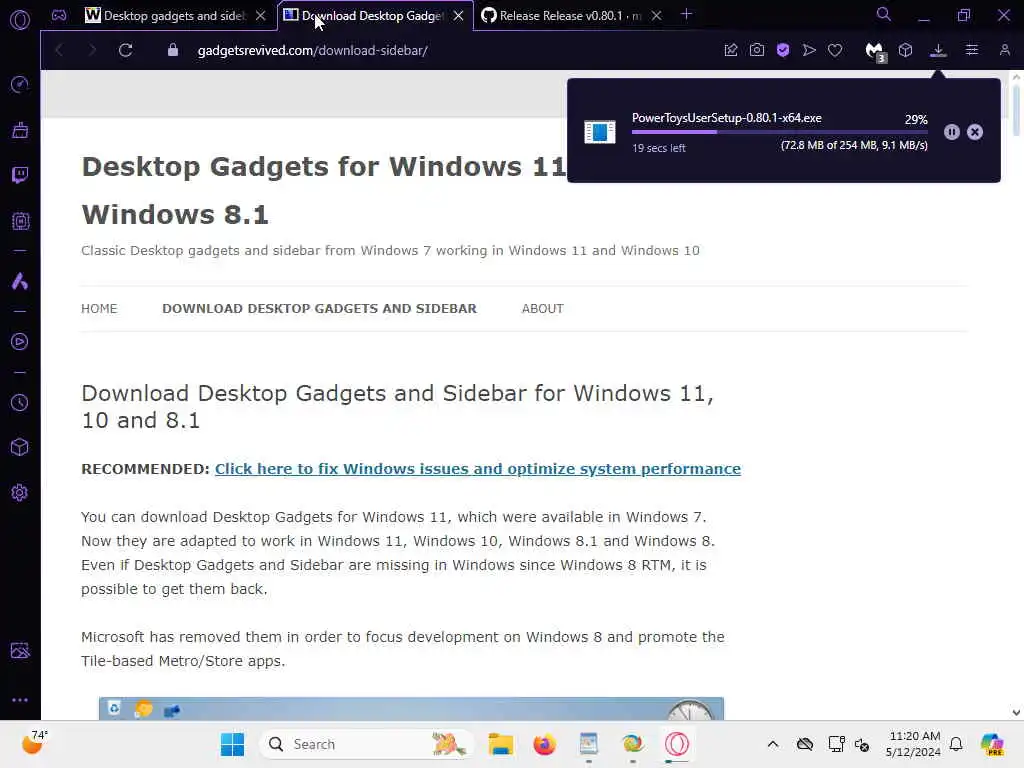Open Extensions cube icon in sidebar
1024x768 pixels.
20,447
